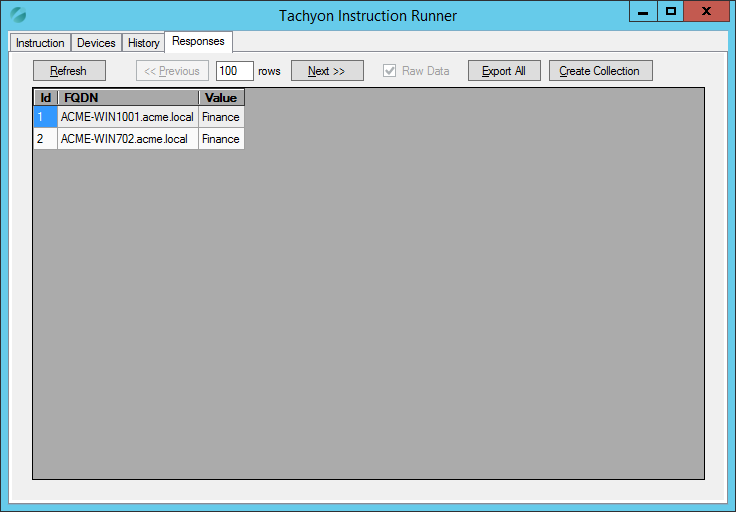Sort by the Id column header

tap(45, 98)
